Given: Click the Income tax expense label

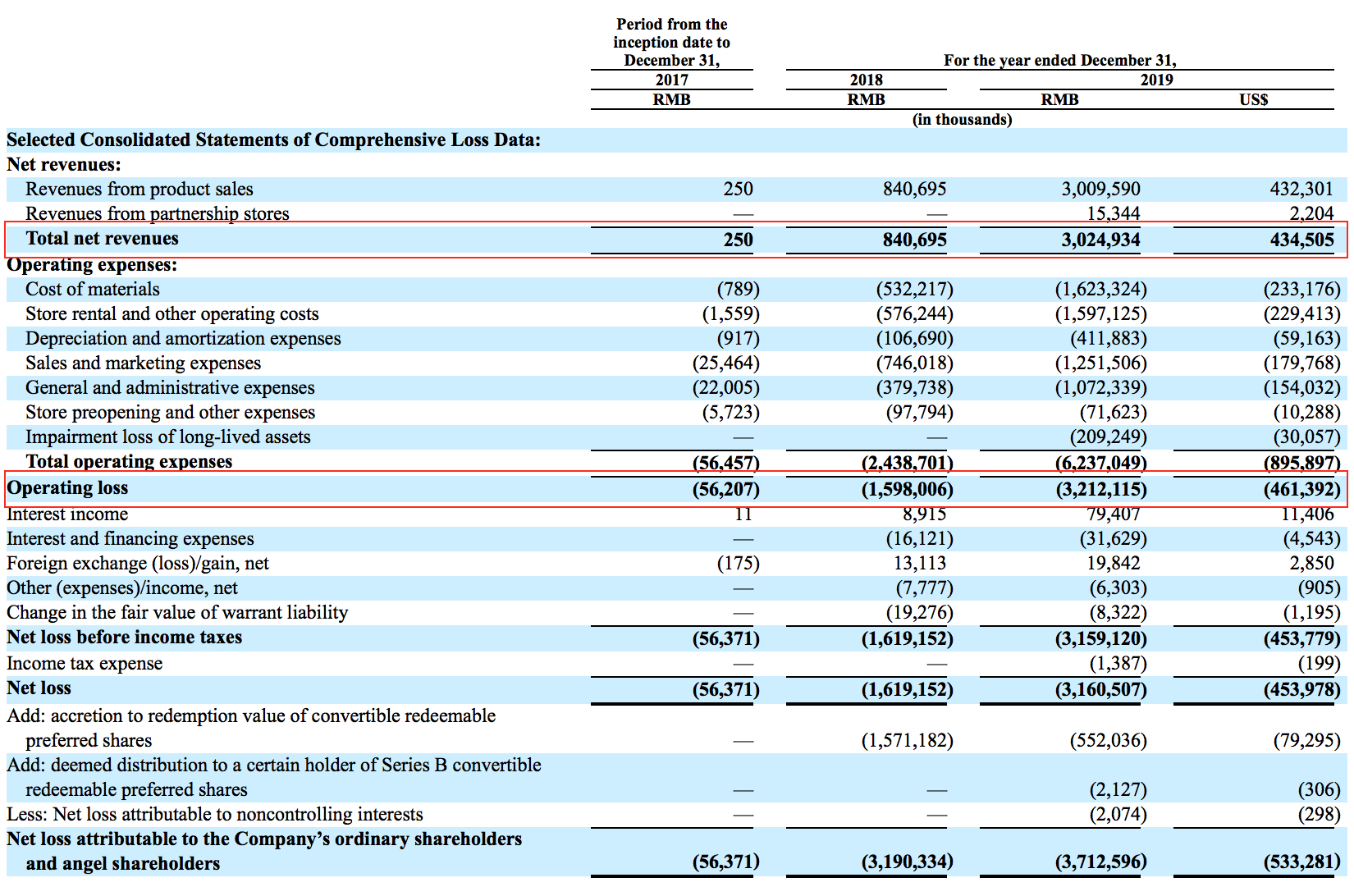Looking at the screenshot, I should 83,663.
